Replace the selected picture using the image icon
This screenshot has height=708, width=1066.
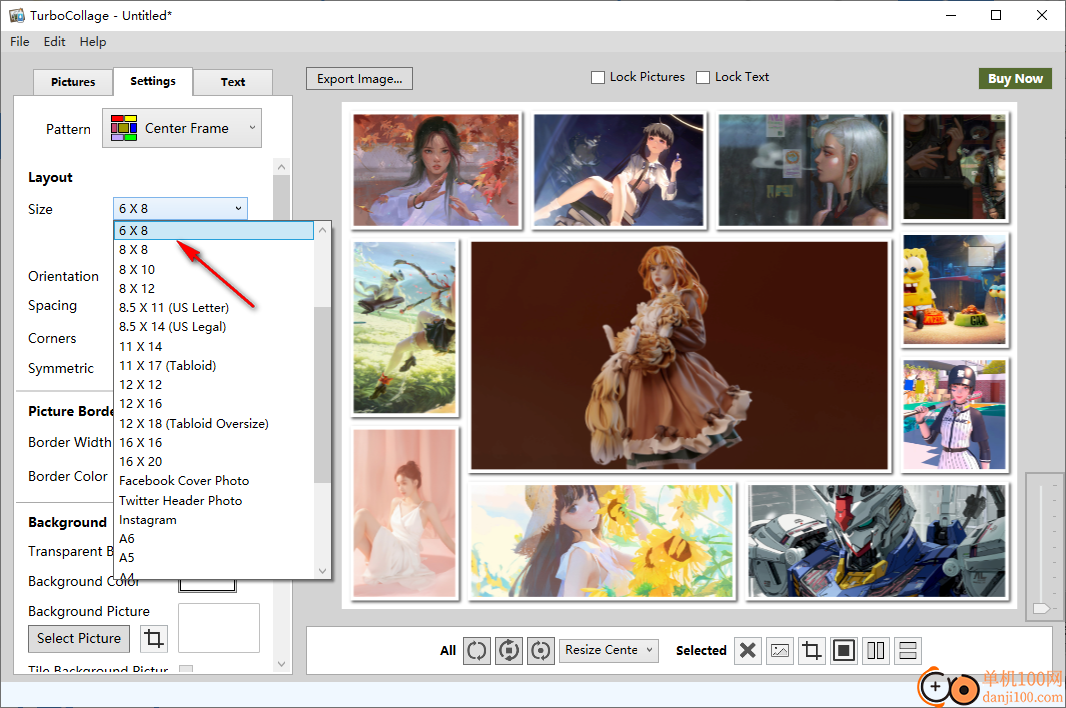[780, 650]
